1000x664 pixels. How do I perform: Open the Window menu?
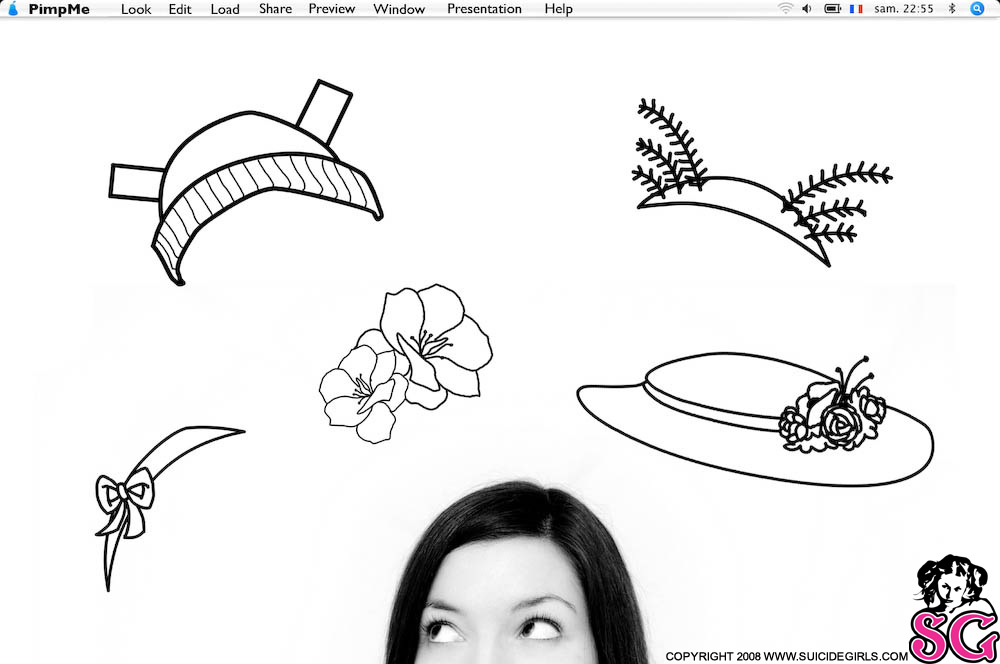point(399,9)
